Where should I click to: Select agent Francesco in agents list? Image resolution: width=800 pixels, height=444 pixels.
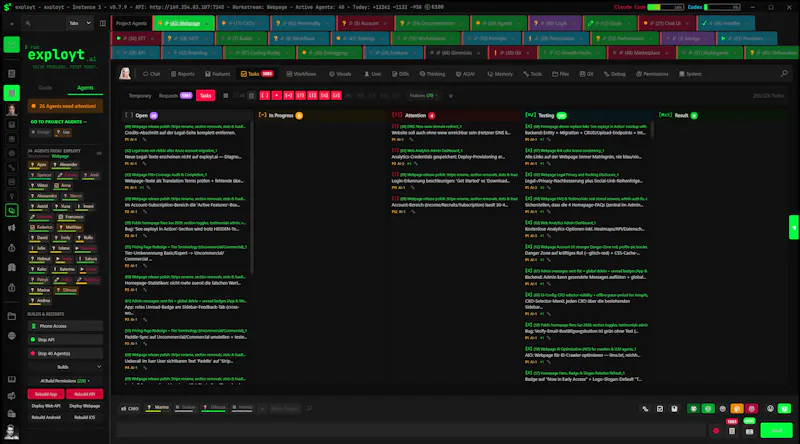[x=70, y=217]
